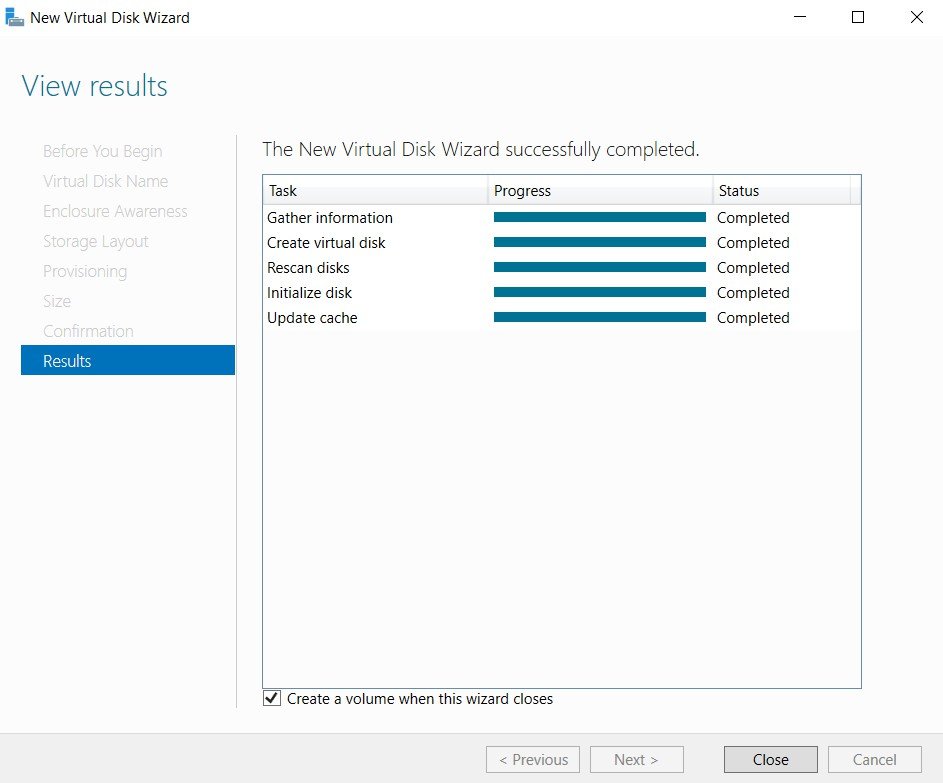Click the Close button
The height and width of the screenshot is (783, 943).
tap(770, 760)
